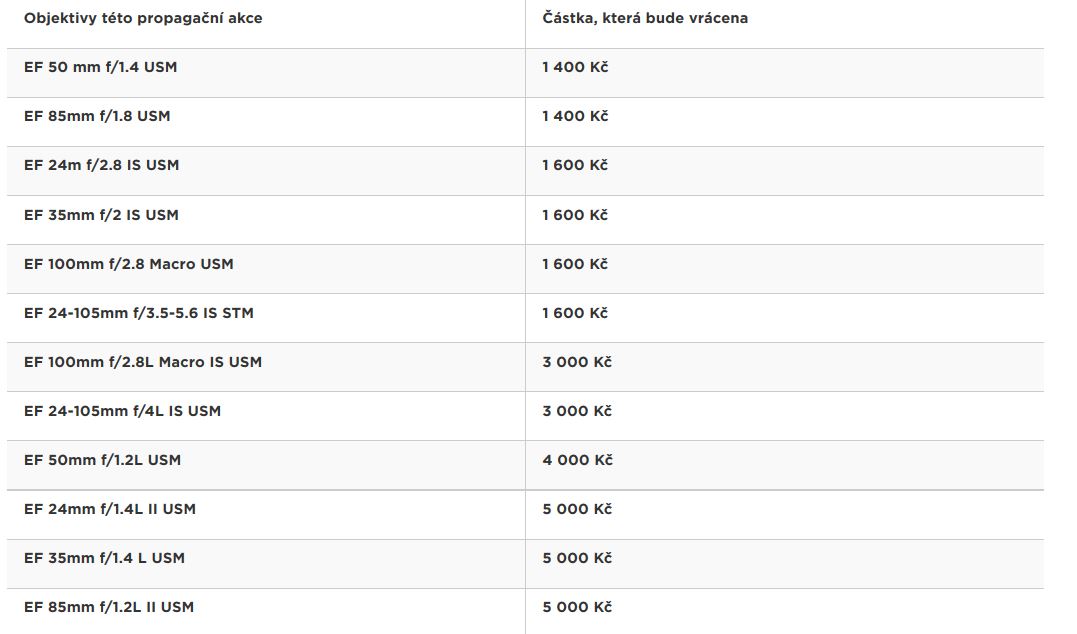Screen dimensions: 1077x634
Task: Click 1 400 Kč for EF 50 mm lens
Action: (575, 67)
